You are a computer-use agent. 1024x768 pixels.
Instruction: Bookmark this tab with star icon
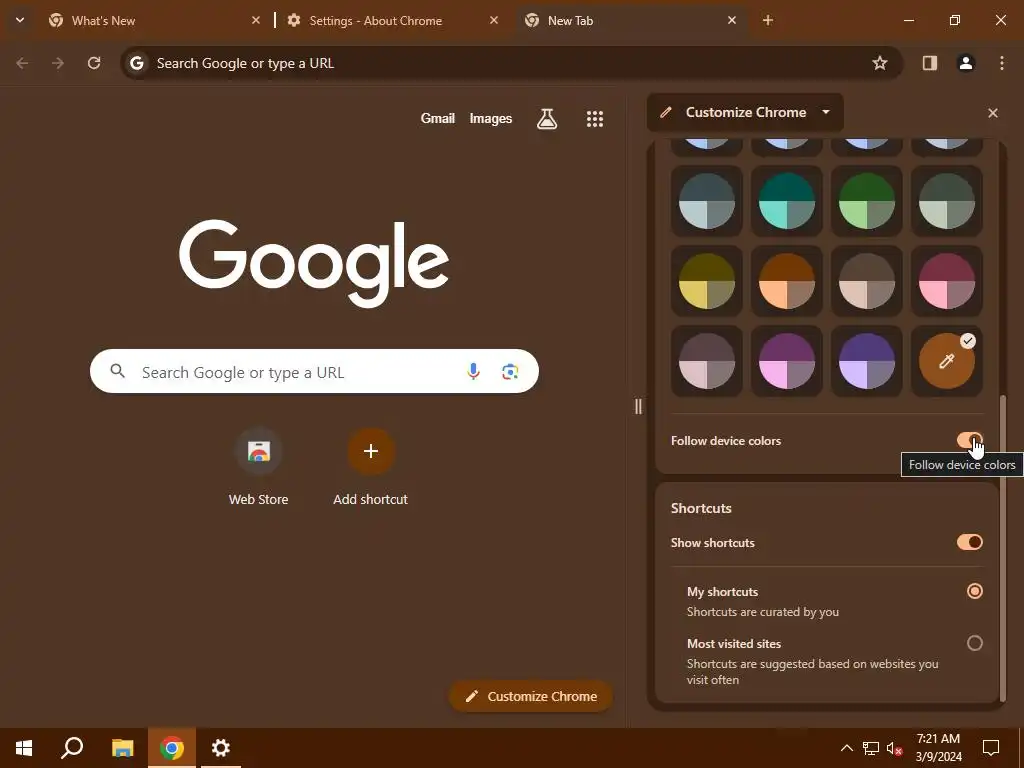(x=880, y=63)
